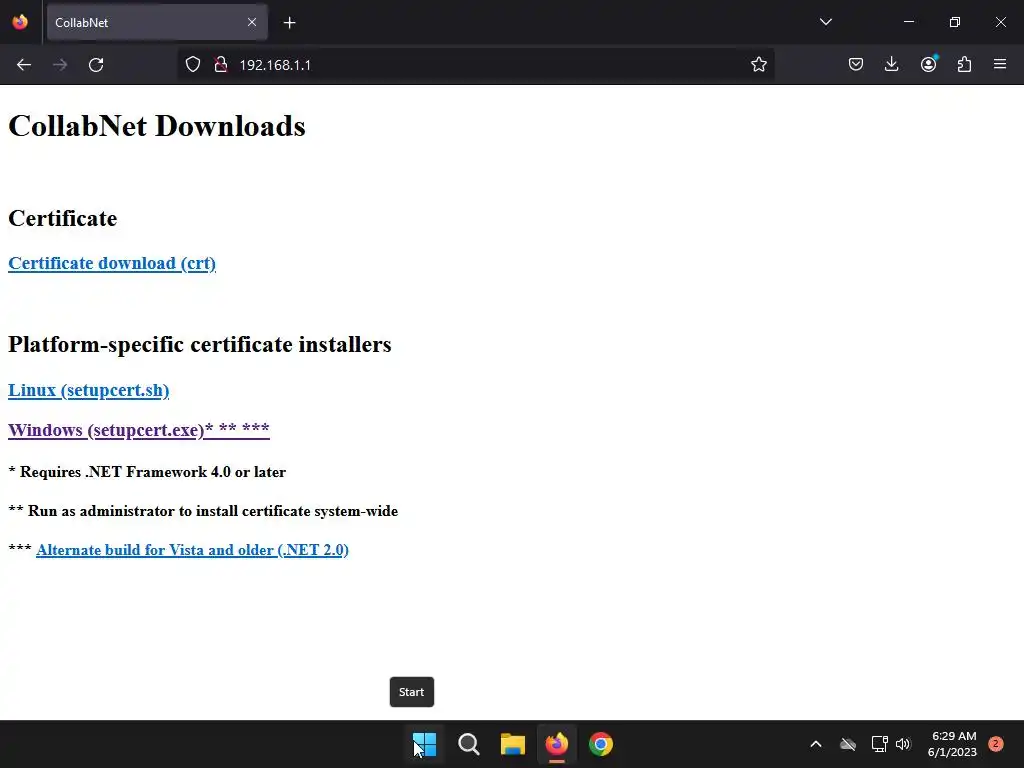
Task: Select the CollabNet tab
Action: click(x=157, y=23)
